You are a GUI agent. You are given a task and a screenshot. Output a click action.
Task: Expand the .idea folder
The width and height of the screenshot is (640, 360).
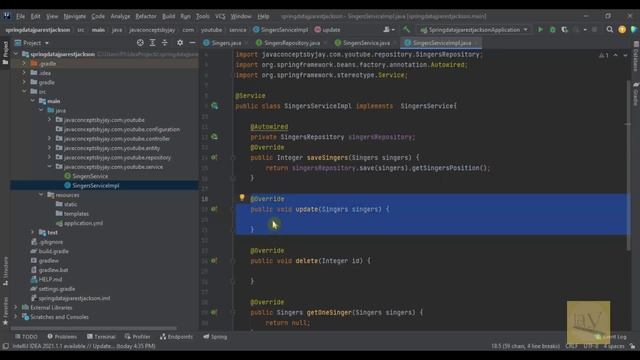pos(24,73)
